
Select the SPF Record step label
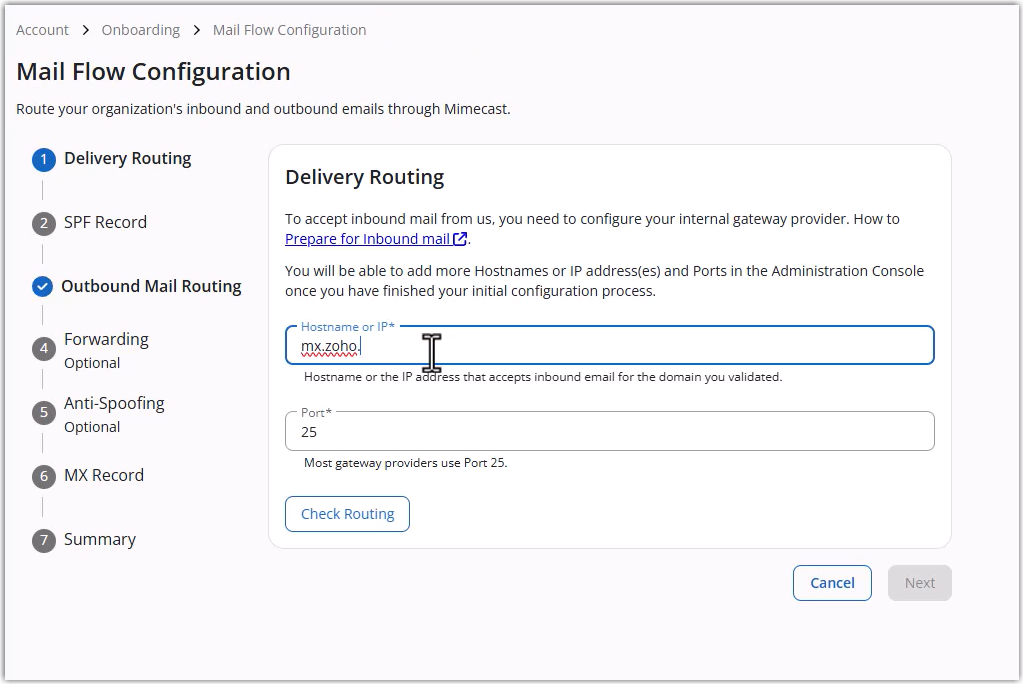click(106, 222)
